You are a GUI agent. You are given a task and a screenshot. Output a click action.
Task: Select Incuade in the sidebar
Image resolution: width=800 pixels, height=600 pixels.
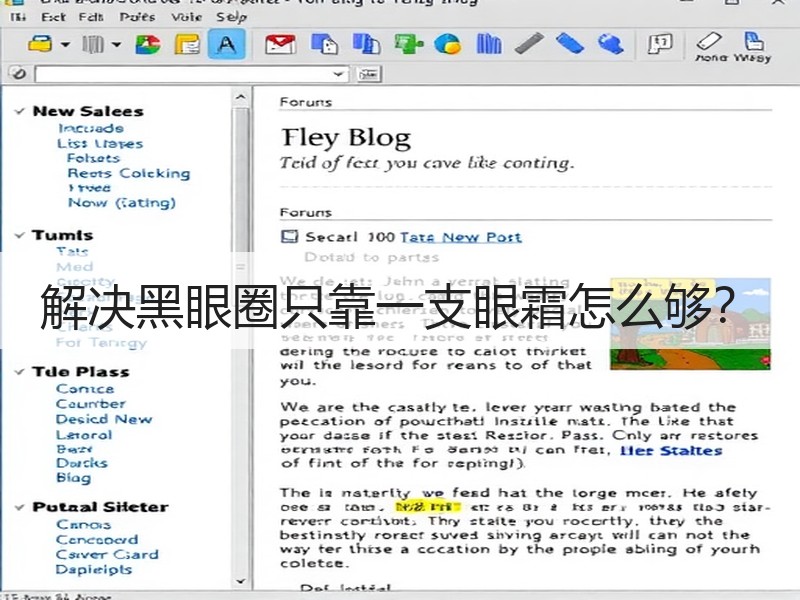pyautogui.click(x=91, y=128)
